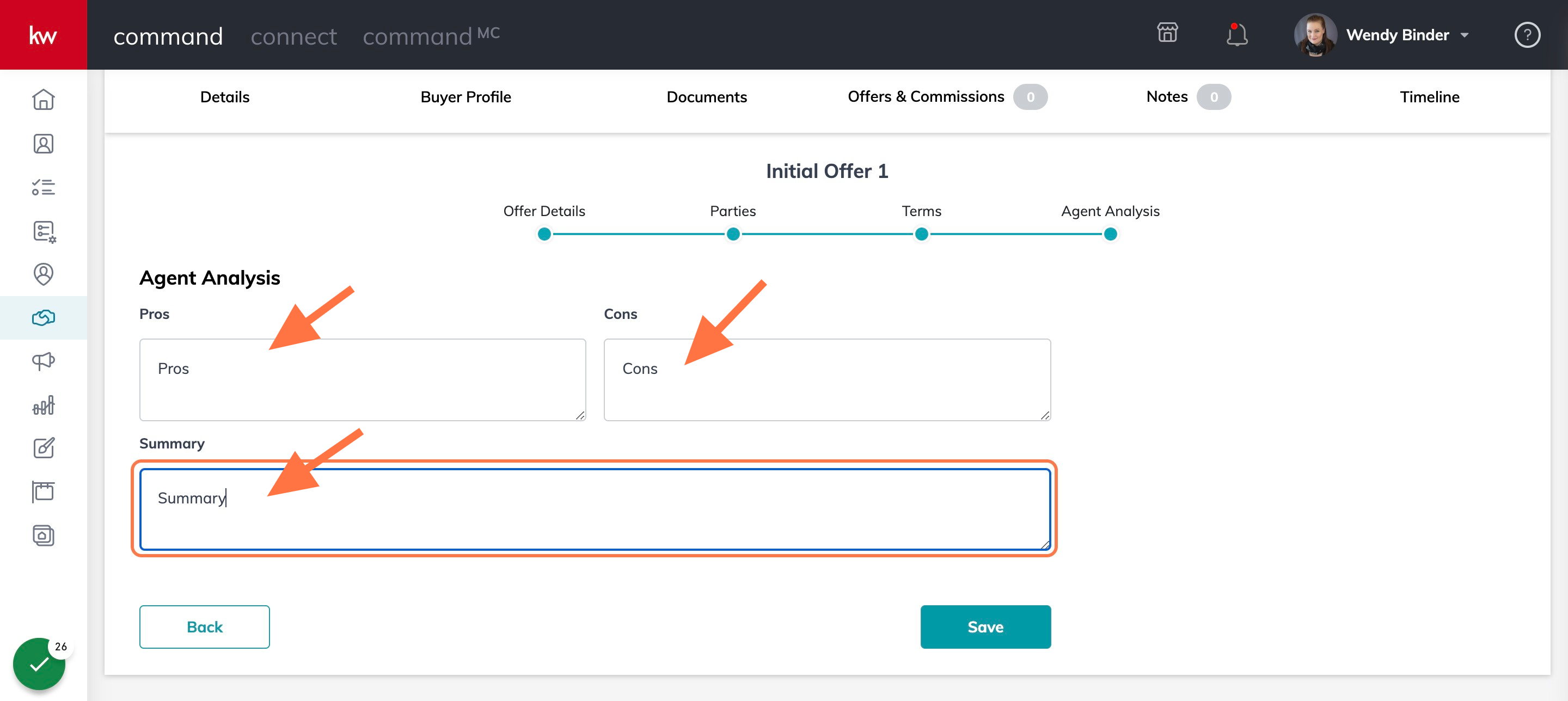Open the notifications bell
The height and width of the screenshot is (701, 1568).
[1236, 35]
